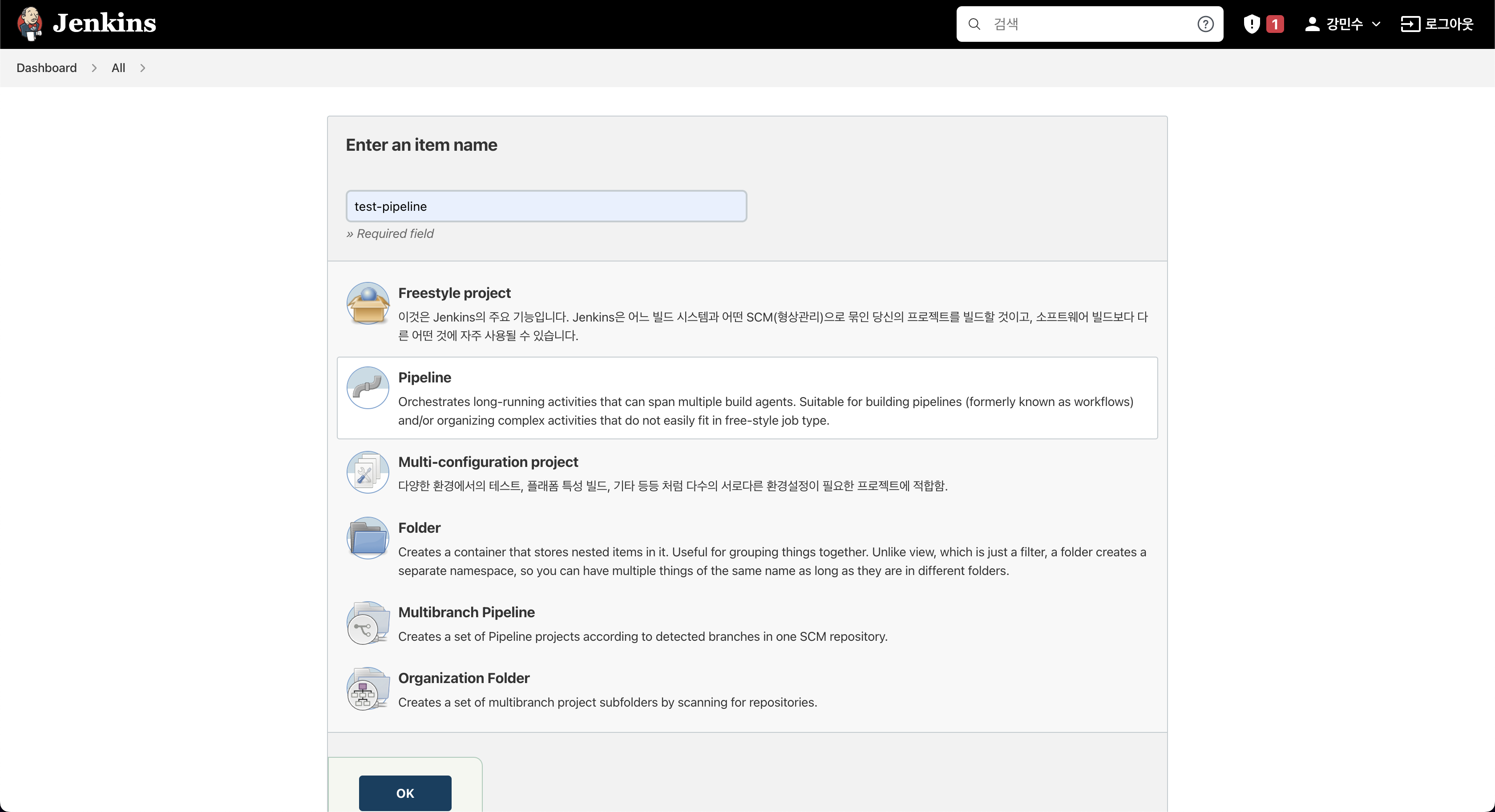Select the Freestyle project box icon
The width and height of the screenshot is (1495, 812).
coord(368,303)
